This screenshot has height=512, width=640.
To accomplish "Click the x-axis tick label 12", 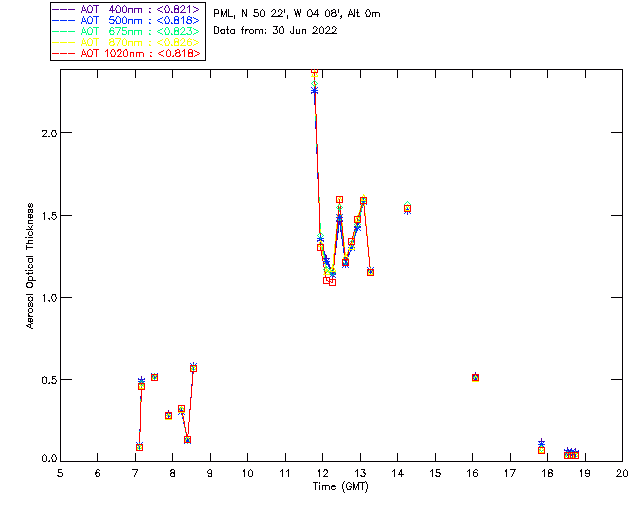I will click(322, 474).
